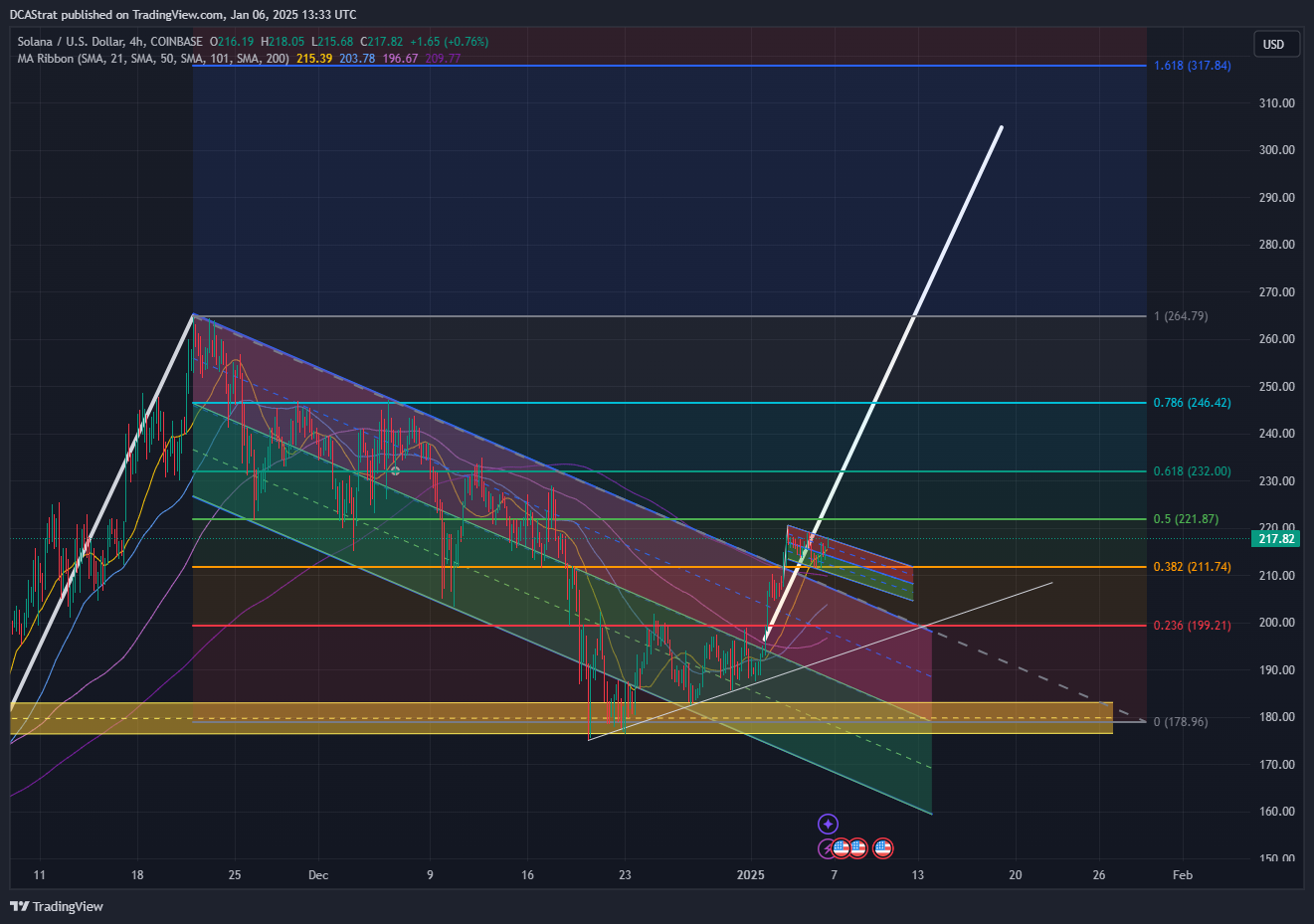Select the 0 (178.96) Fibonacci label

[1181, 722]
